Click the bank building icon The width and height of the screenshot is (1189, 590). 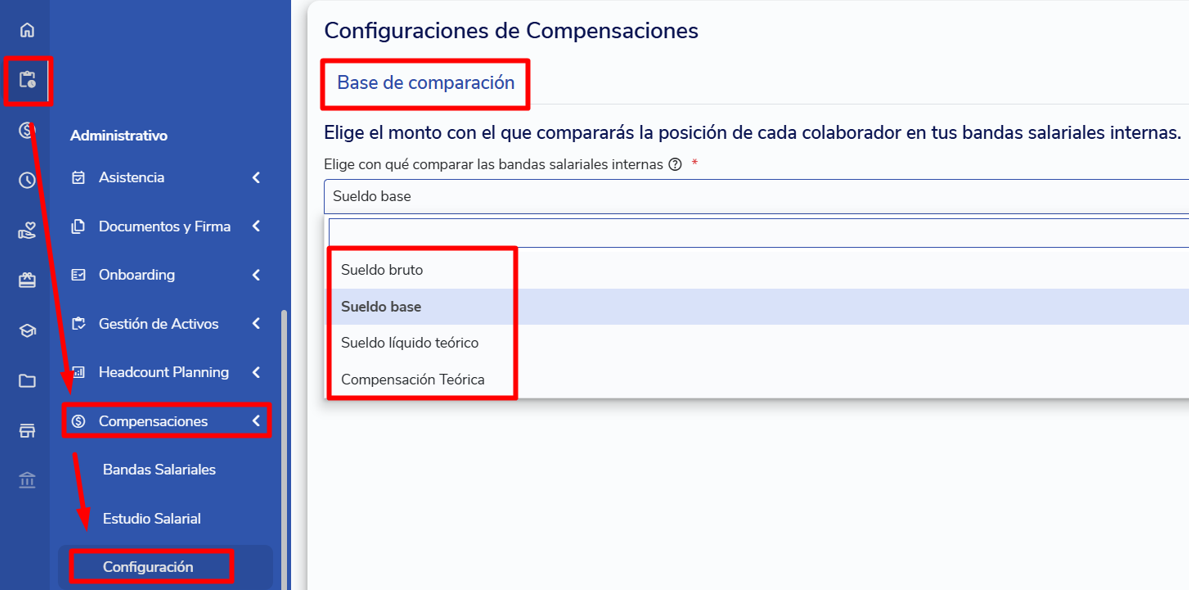[x=27, y=480]
